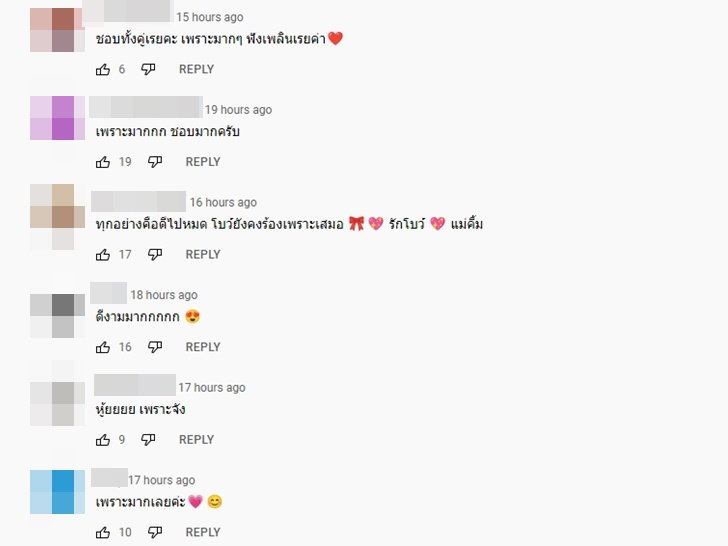Reply to the comment posted 16 hours ago

pyautogui.click(x=203, y=254)
